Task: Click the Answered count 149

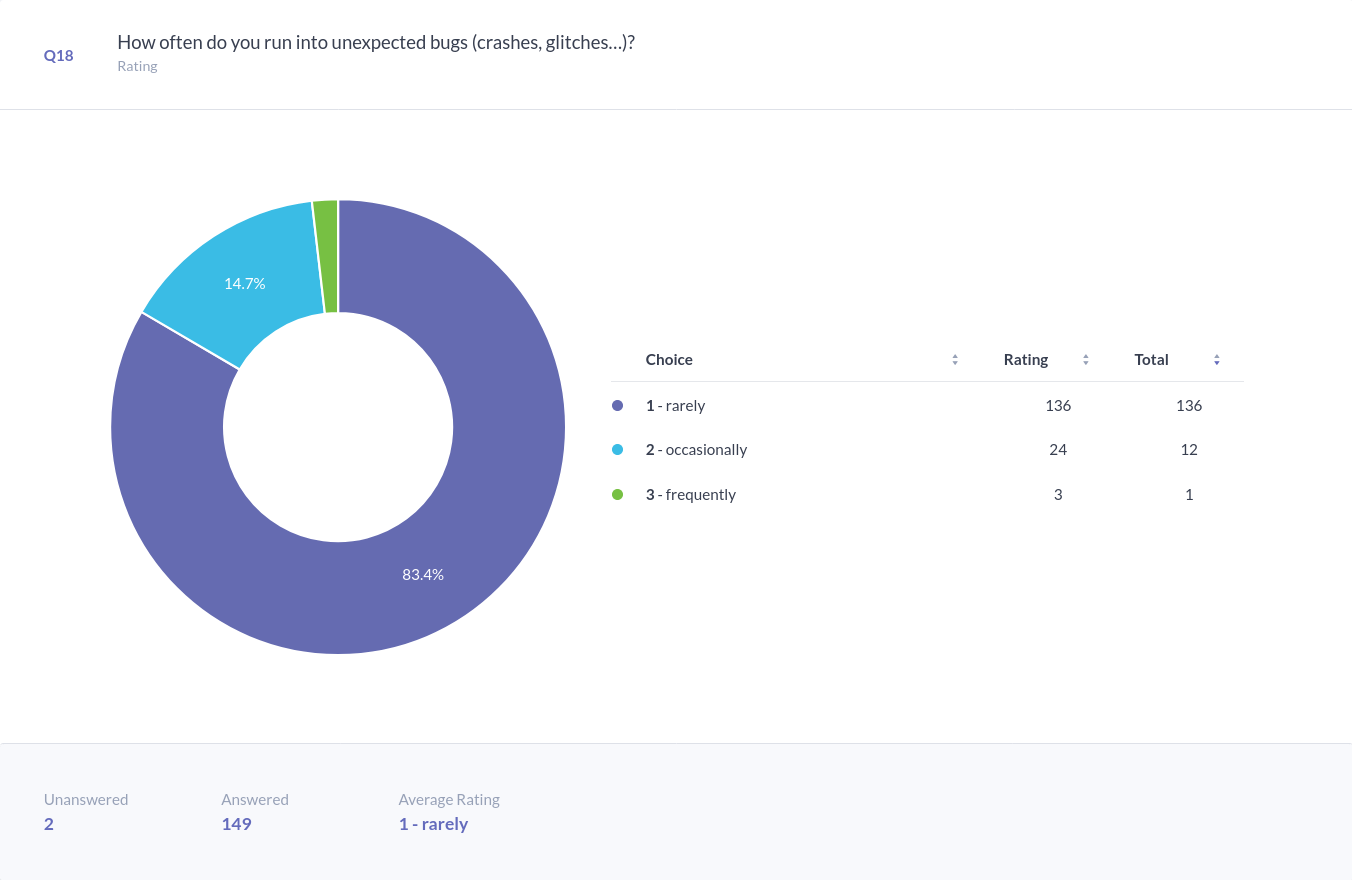Action: click(x=236, y=824)
